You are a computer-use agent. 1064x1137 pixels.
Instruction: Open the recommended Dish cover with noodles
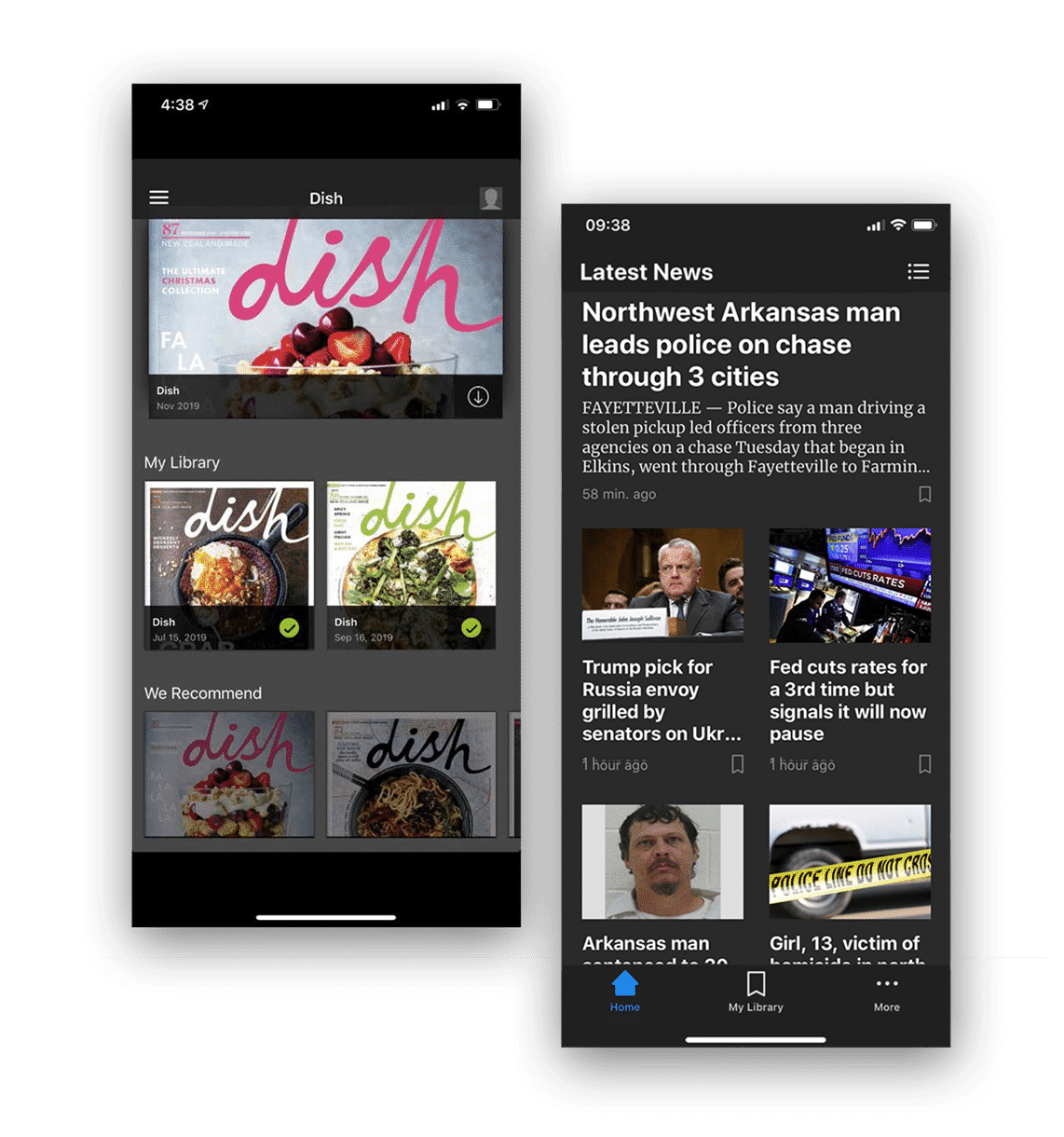pyautogui.click(x=411, y=774)
